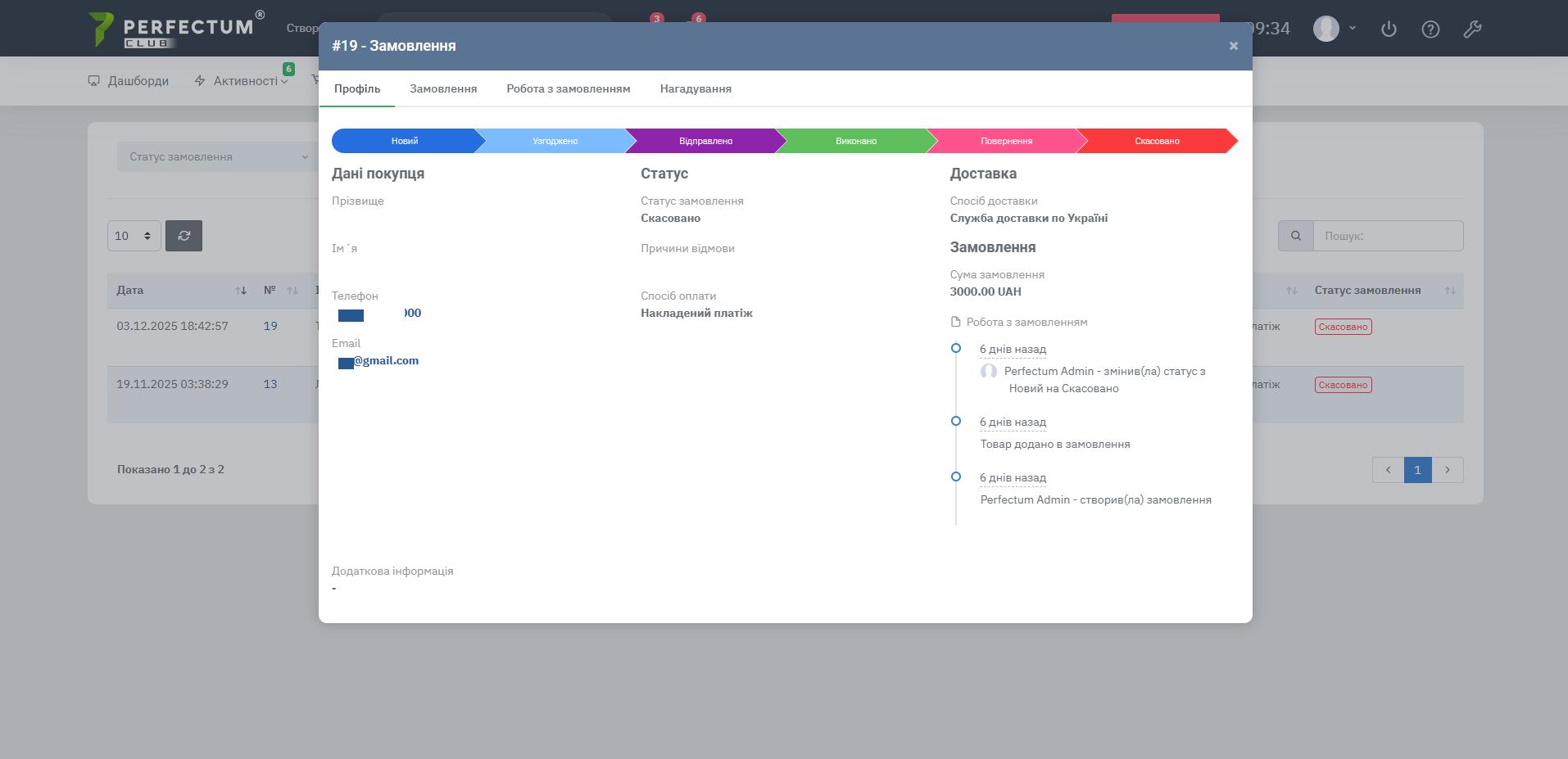This screenshot has width=1568, height=759.
Task: Click the user avatar in header
Action: tap(1326, 29)
